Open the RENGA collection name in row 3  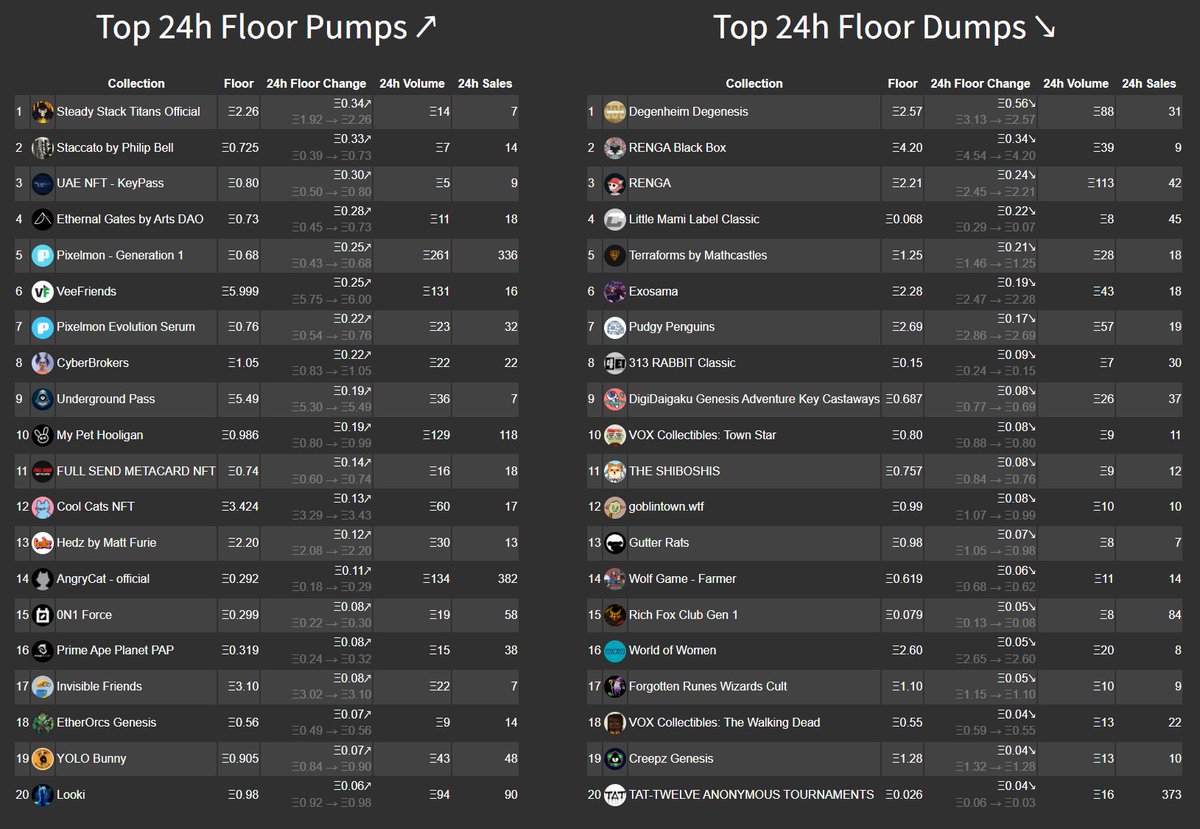650,184
